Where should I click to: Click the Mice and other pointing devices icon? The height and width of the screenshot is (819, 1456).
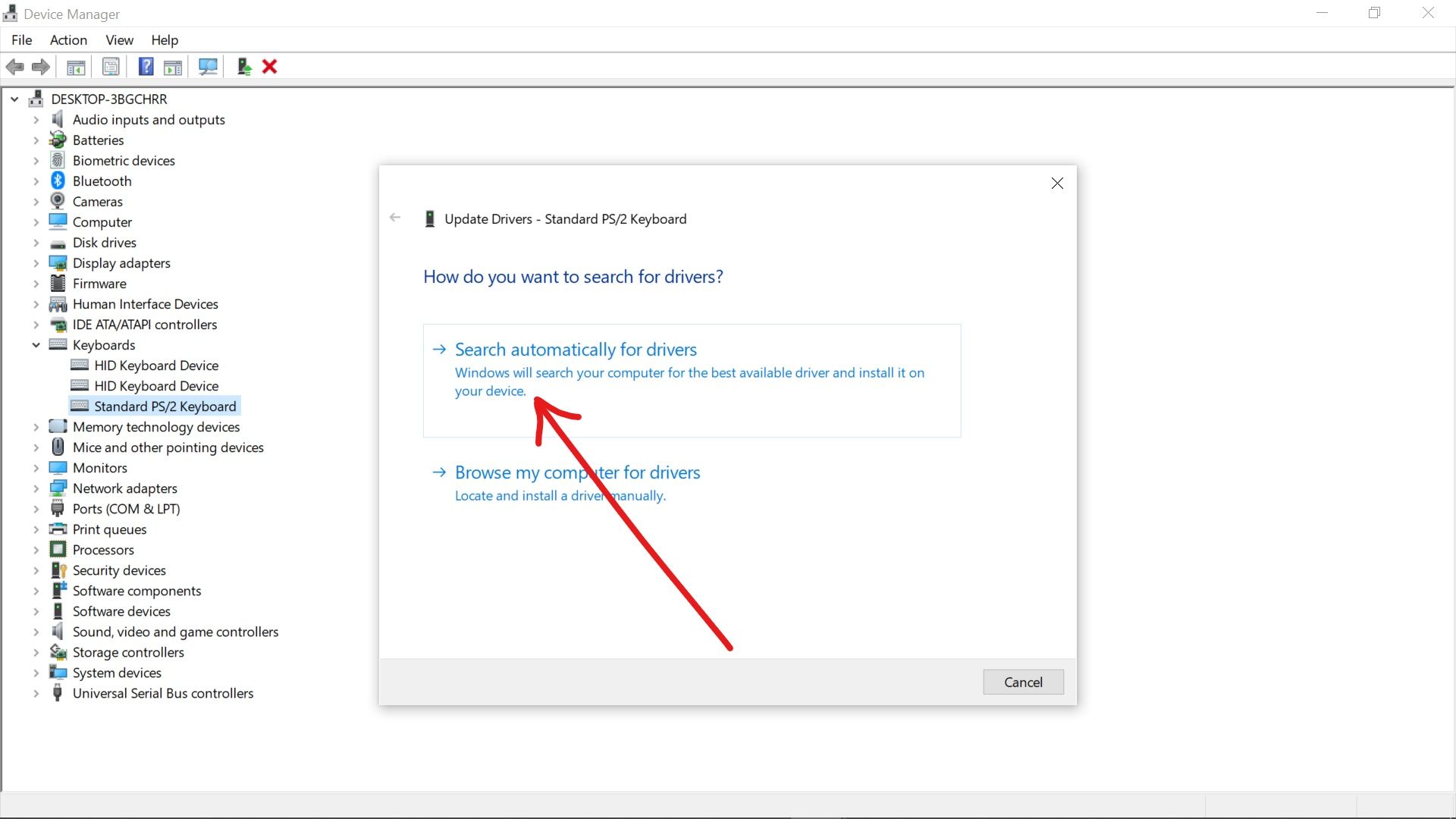pos(58,447)
